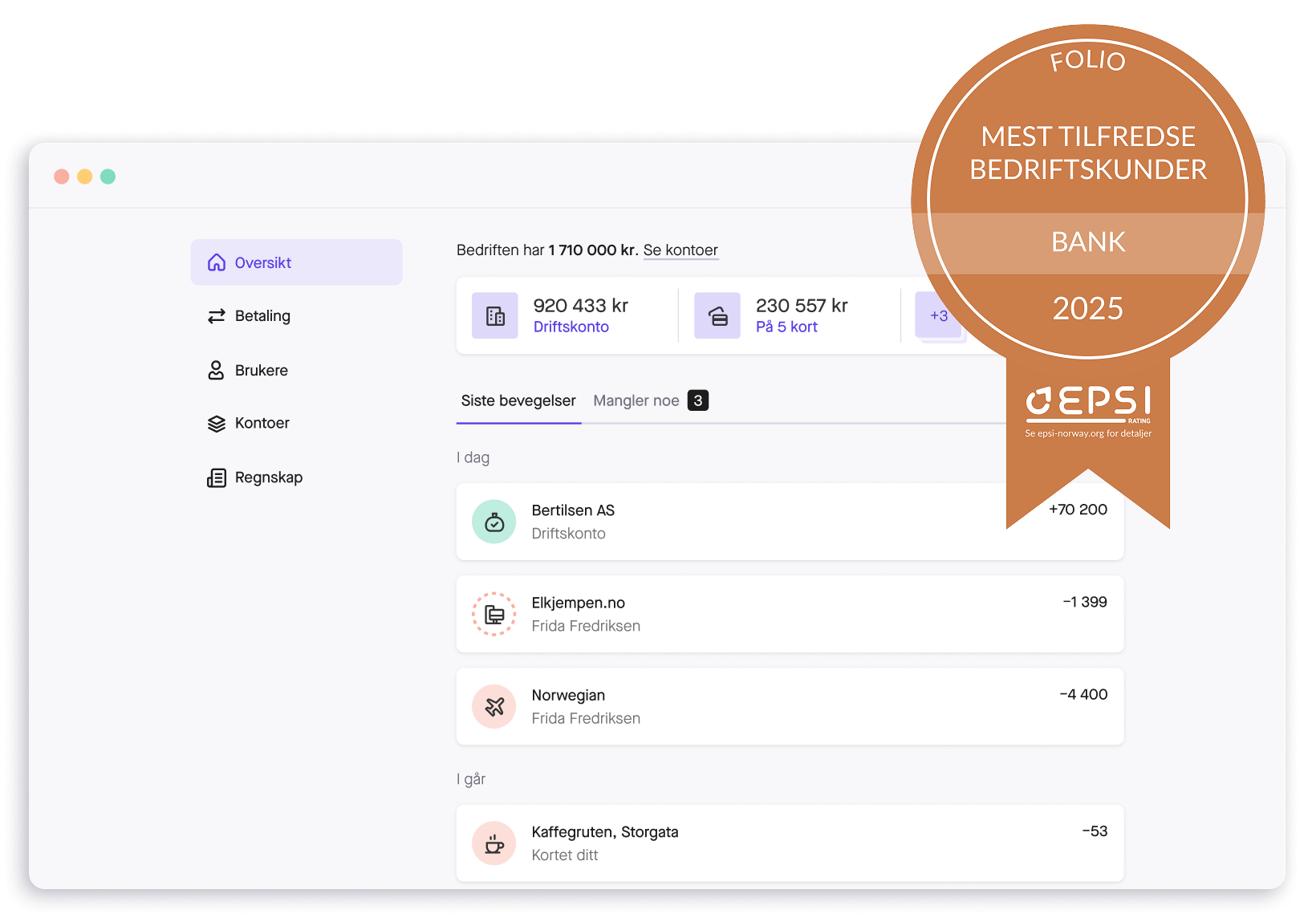Click the Norwegian airplane icon
This screenshot has width=1316, height=918.
pyautogui.click(x=494, y=706)
